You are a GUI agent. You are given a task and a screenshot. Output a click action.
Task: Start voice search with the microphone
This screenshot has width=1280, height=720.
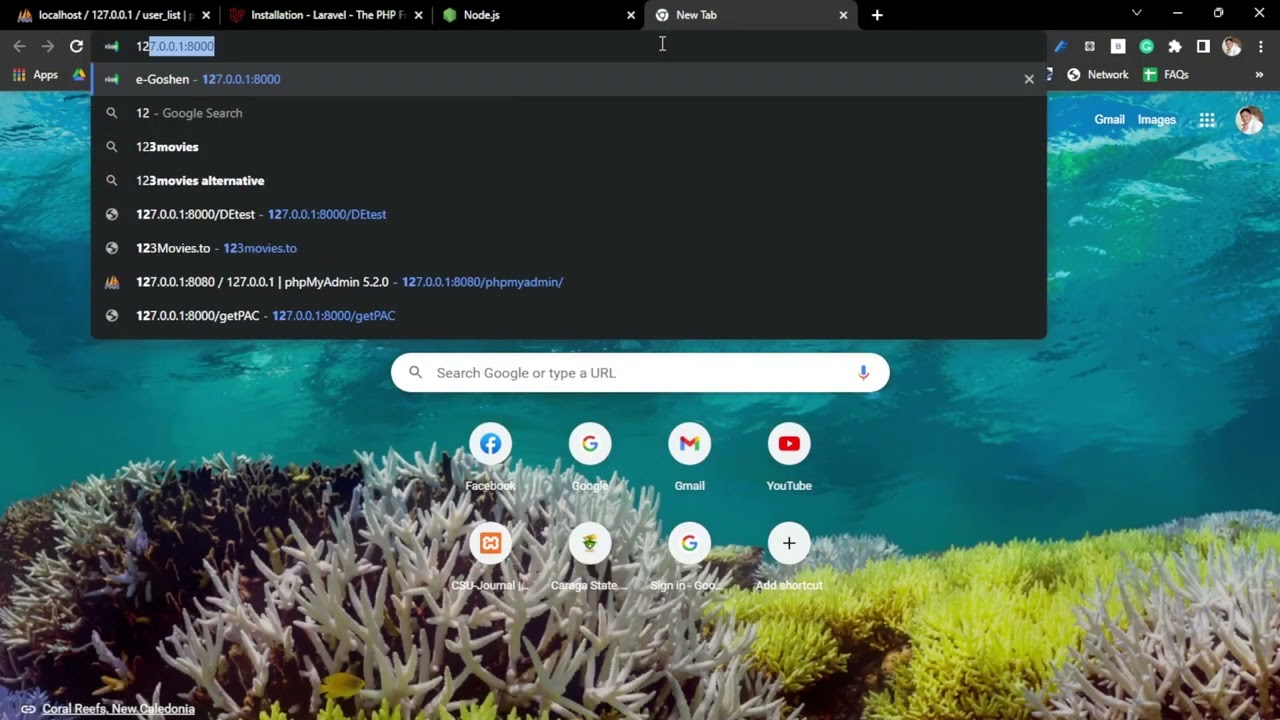coord(863,373)
